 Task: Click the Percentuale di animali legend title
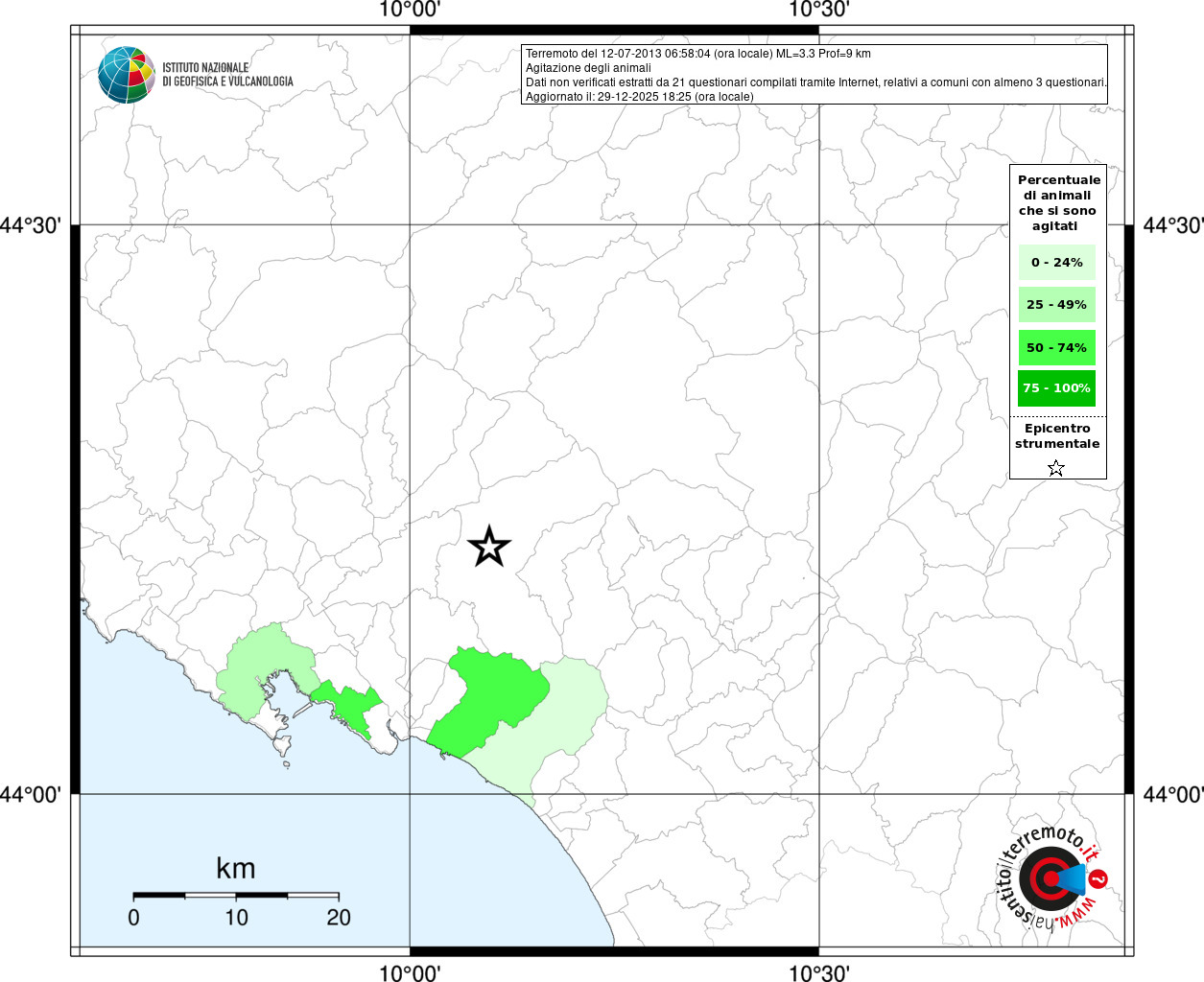click(x=1058, y=202)
